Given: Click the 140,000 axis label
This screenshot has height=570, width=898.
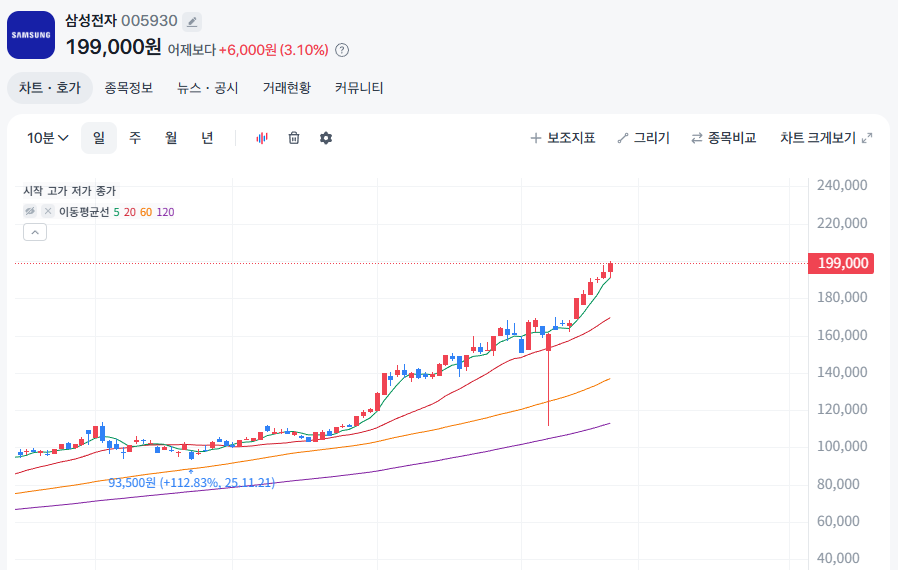Looking at the screenshot, I should coord(842,372).
